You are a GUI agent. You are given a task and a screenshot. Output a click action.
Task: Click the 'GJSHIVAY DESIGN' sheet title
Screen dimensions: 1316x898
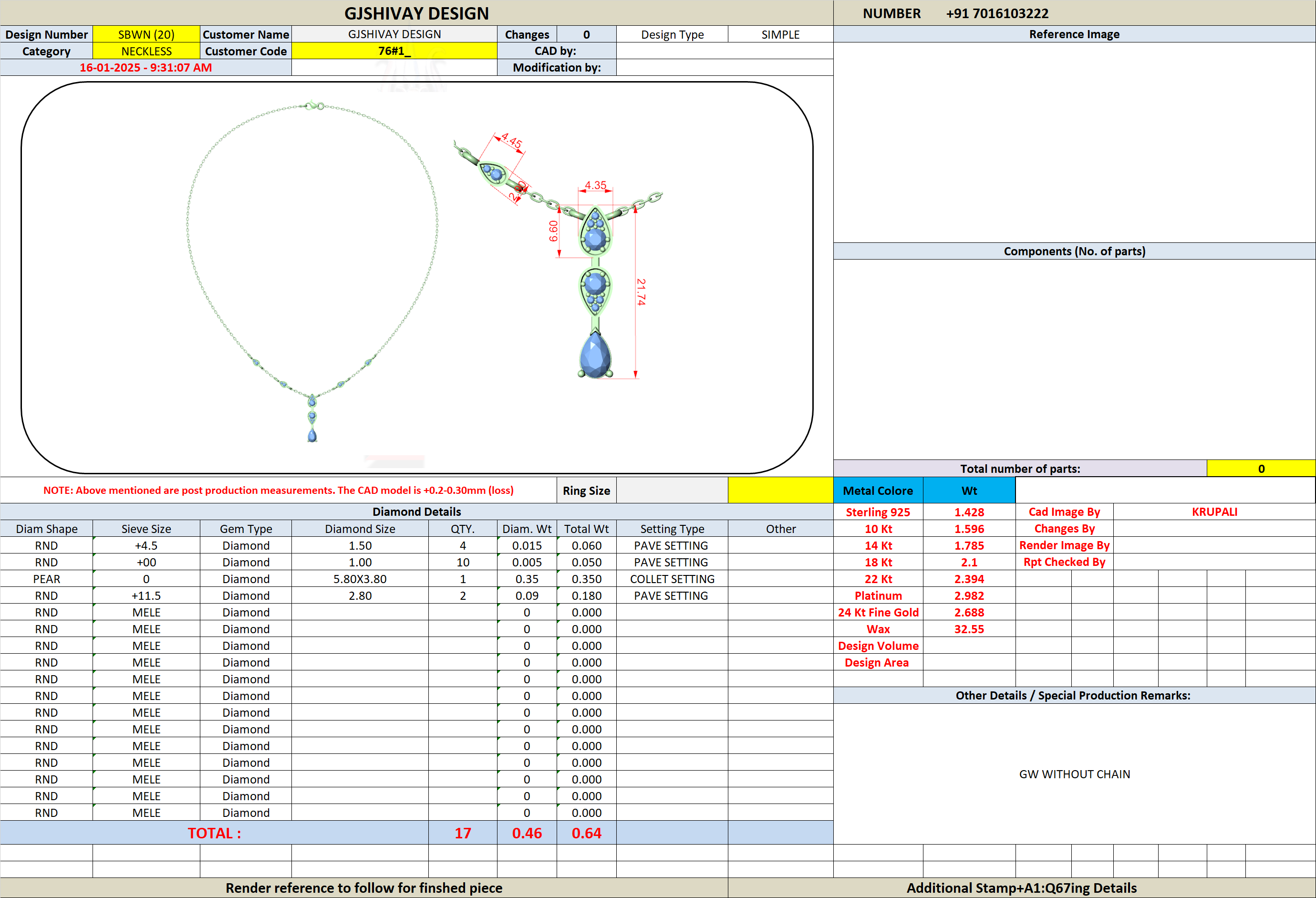point(416,13)
